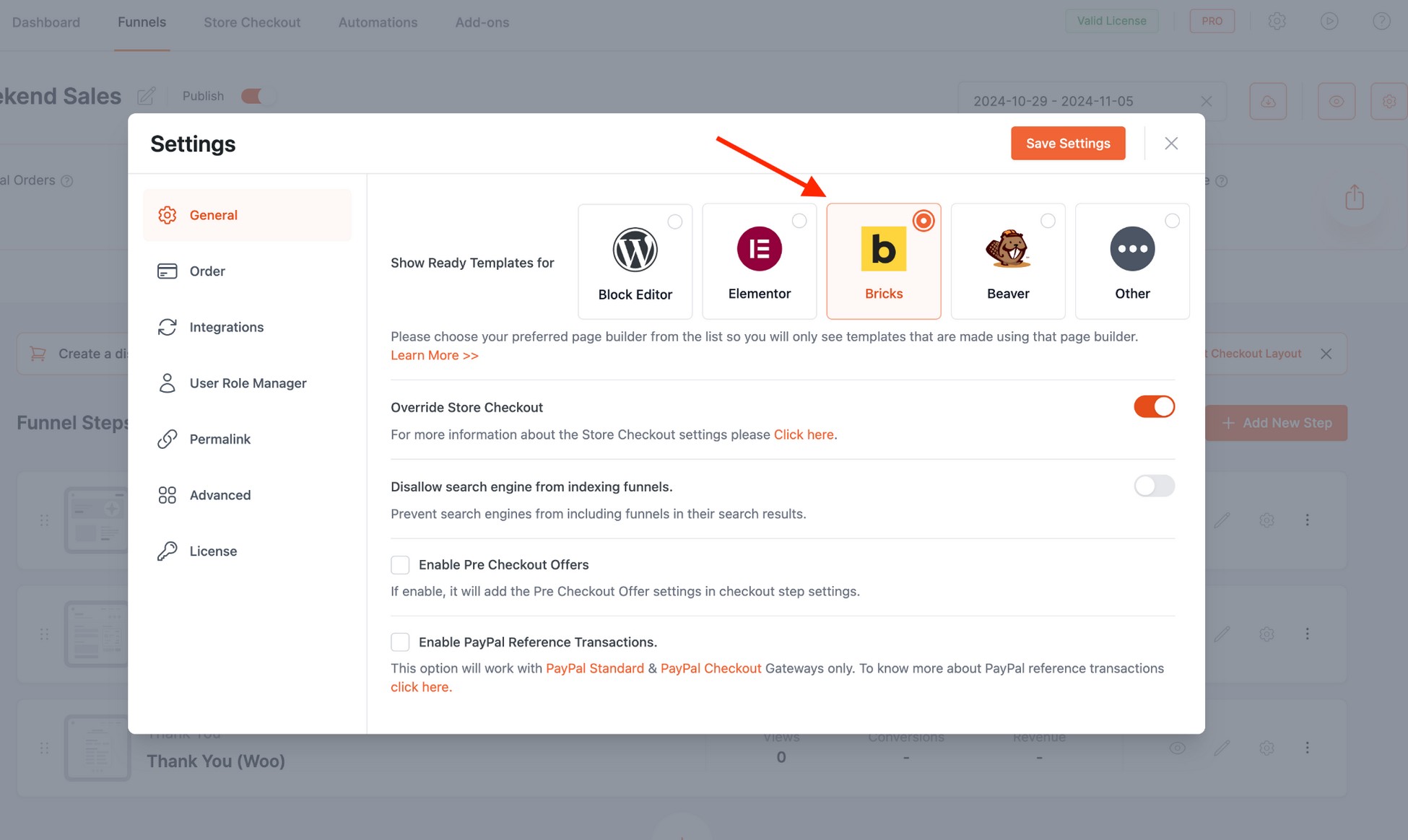Toggle Override Store Checkout on/off
Screen dimensions: 1408x840
tap(1154, 407)
